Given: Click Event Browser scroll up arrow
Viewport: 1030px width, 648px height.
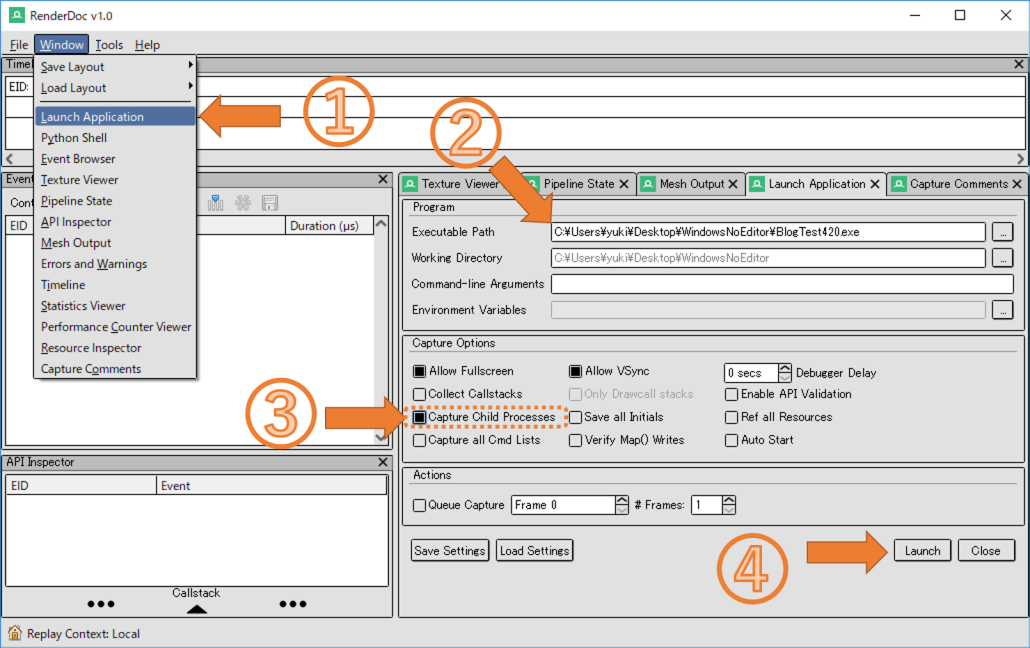Looking at the screenshot, I should tap(380, 225).
